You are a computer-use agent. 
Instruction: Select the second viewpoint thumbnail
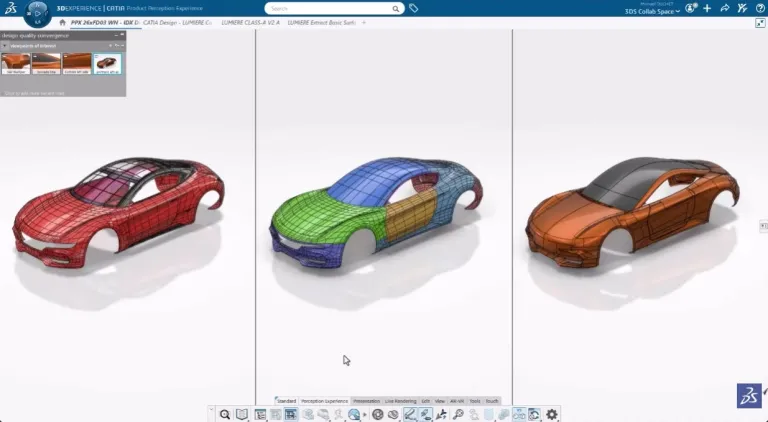pos(46,64)
